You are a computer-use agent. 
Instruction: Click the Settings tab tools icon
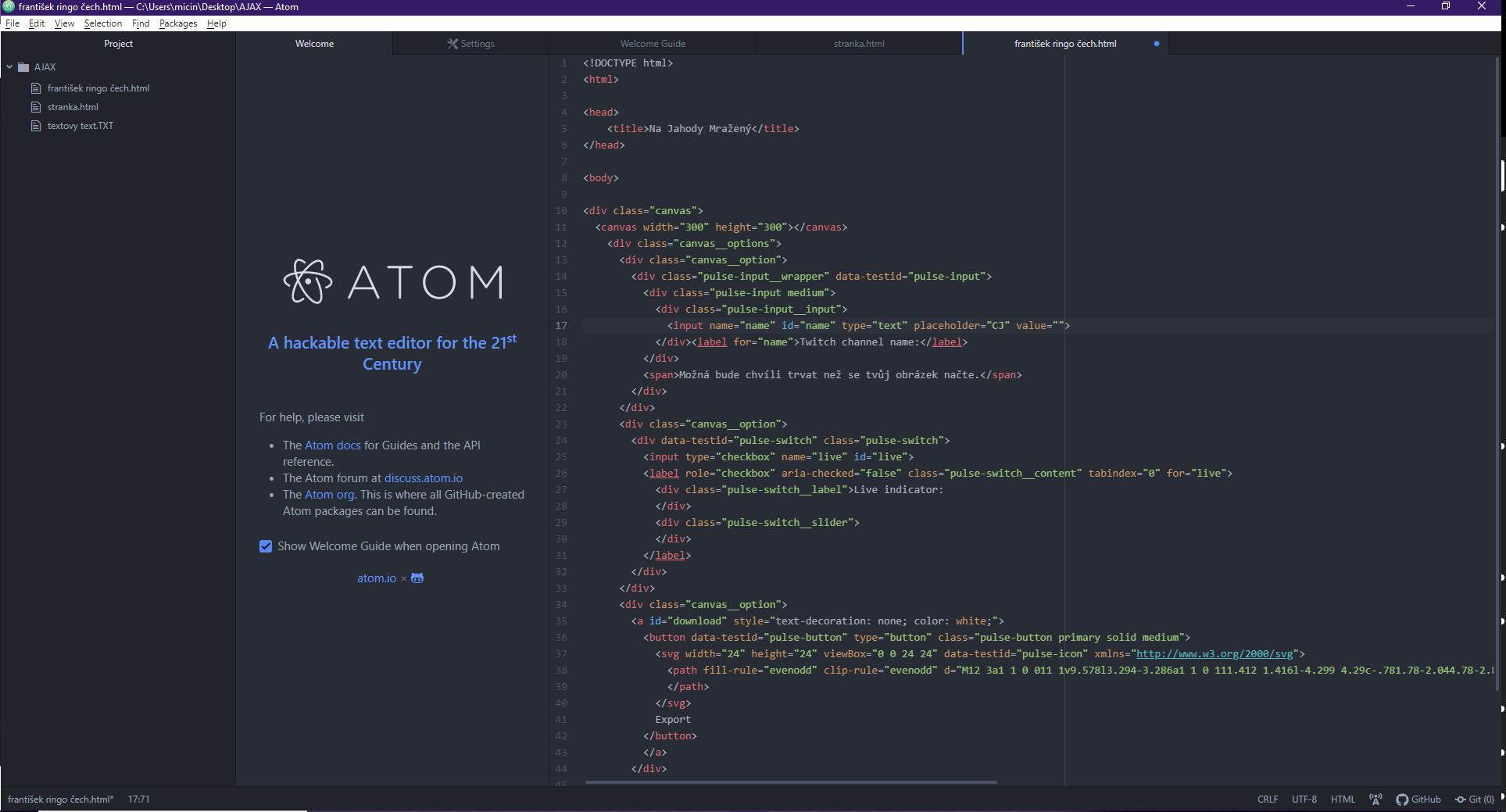453,44
